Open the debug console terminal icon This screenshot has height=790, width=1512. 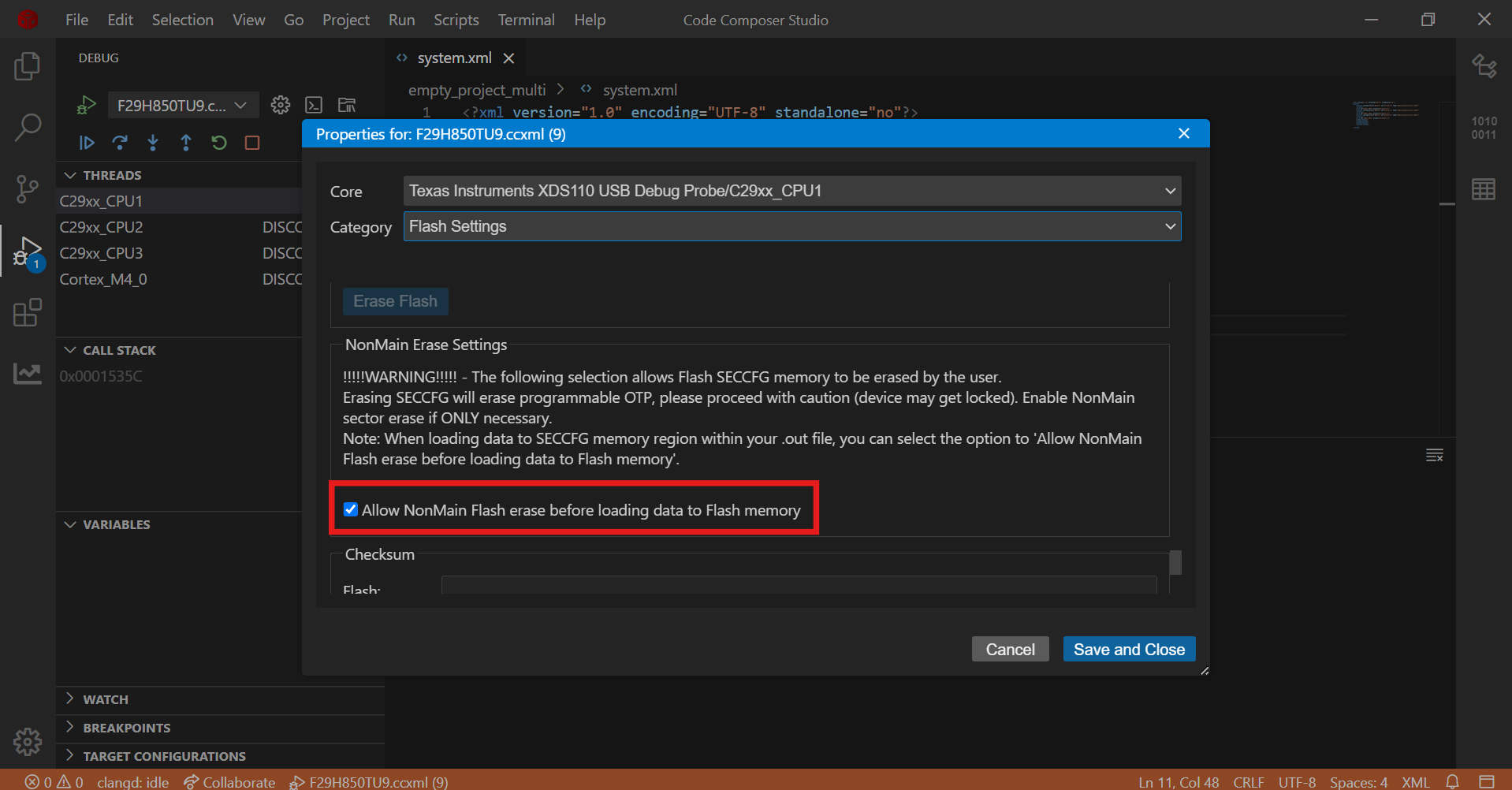click(x=314, y=104)
